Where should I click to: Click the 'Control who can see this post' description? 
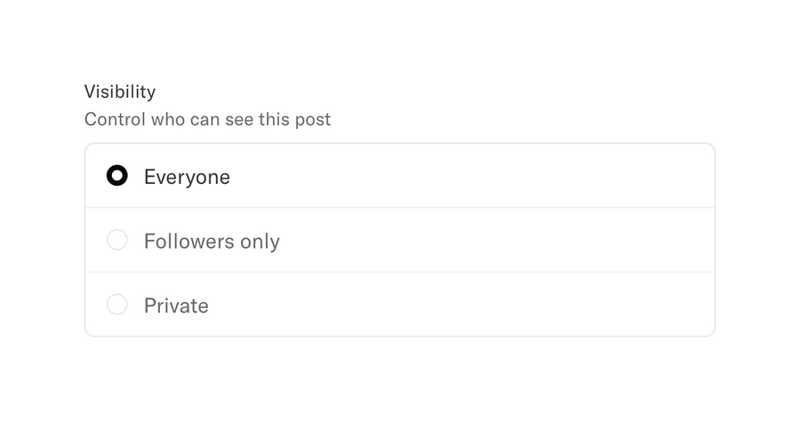[207, 120]
